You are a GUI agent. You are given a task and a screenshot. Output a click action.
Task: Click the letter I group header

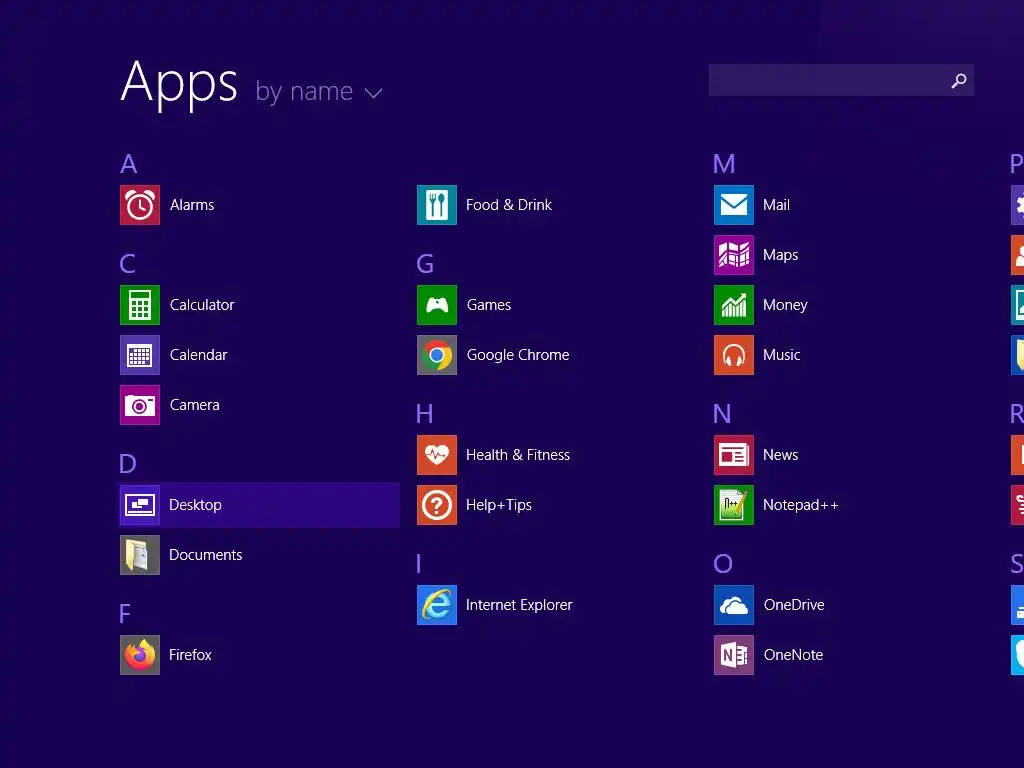point(419,564)
